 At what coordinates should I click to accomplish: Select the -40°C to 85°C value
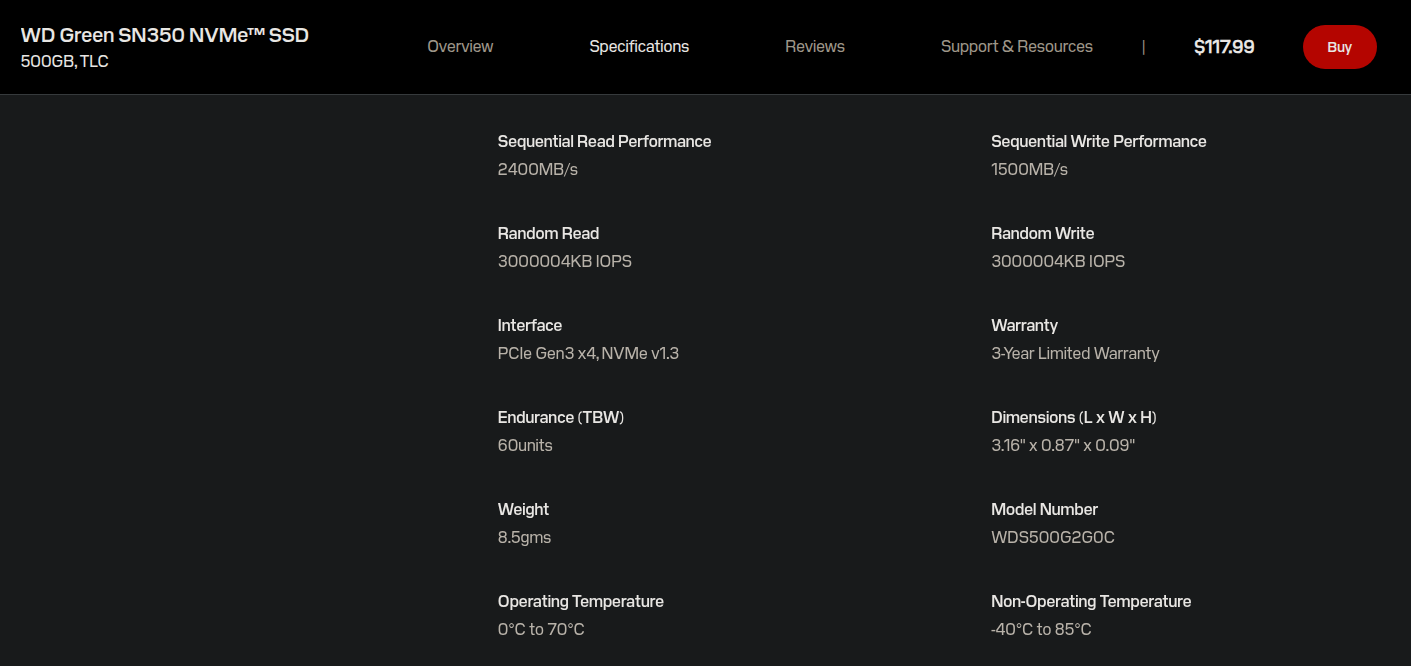1041,629
